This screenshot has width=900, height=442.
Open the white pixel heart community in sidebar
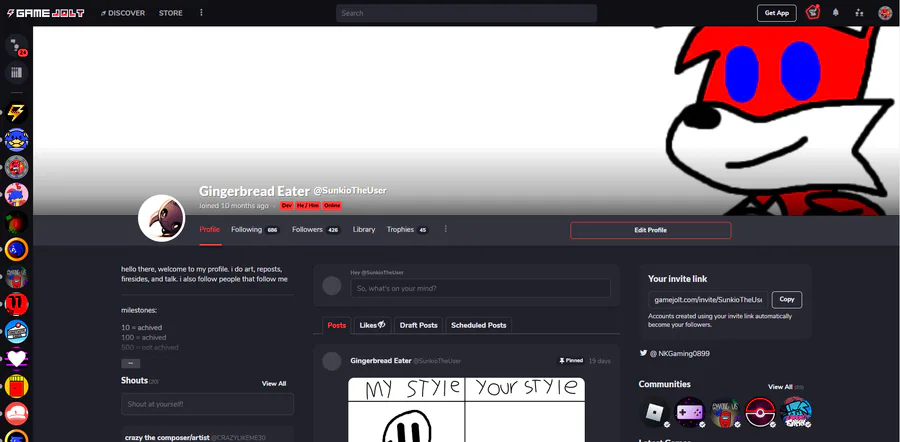(x=16, y=359)
